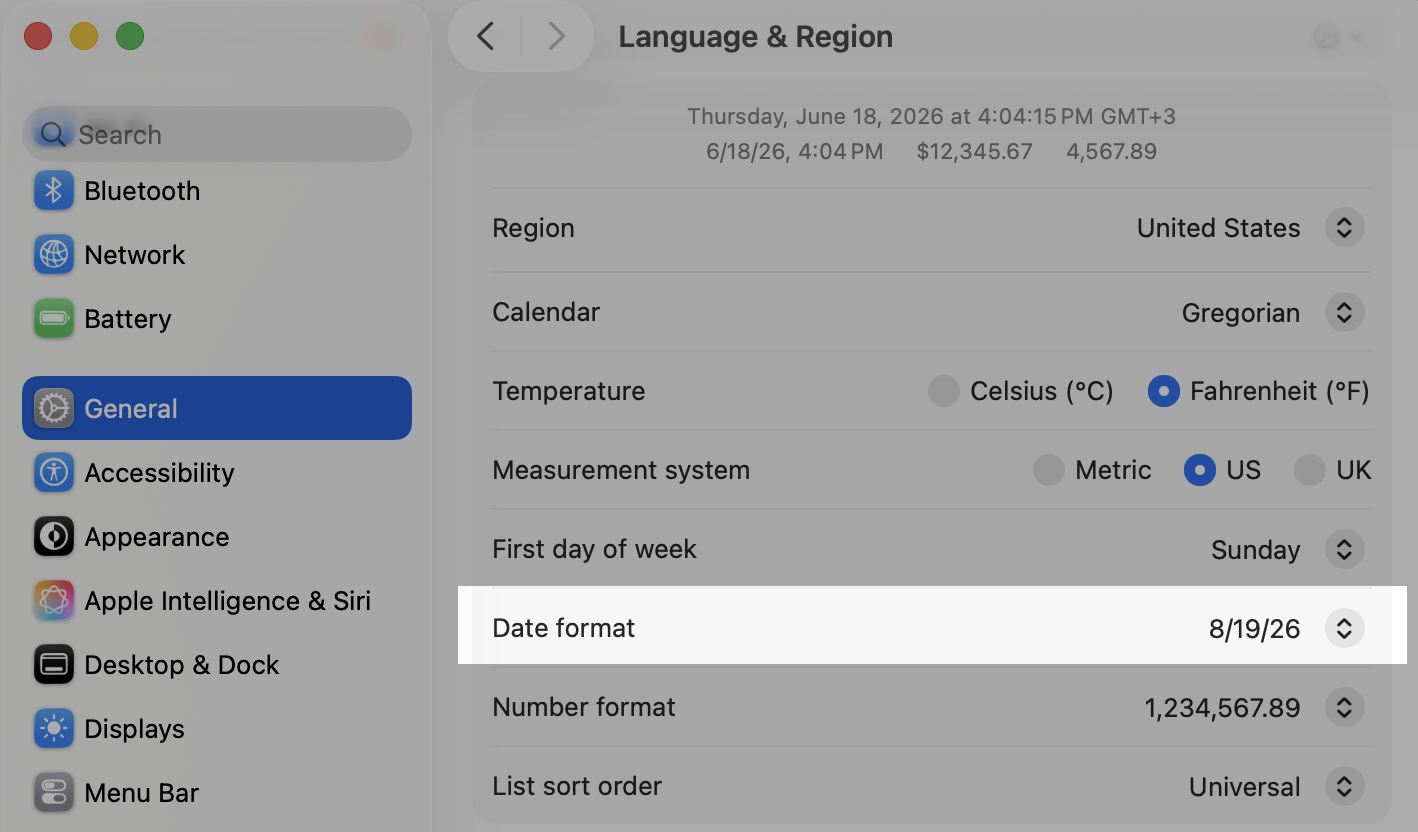Viewport: 1418px width, 832px height.
Task: Open Desktop & Dock settings
Action: [217, 665]
